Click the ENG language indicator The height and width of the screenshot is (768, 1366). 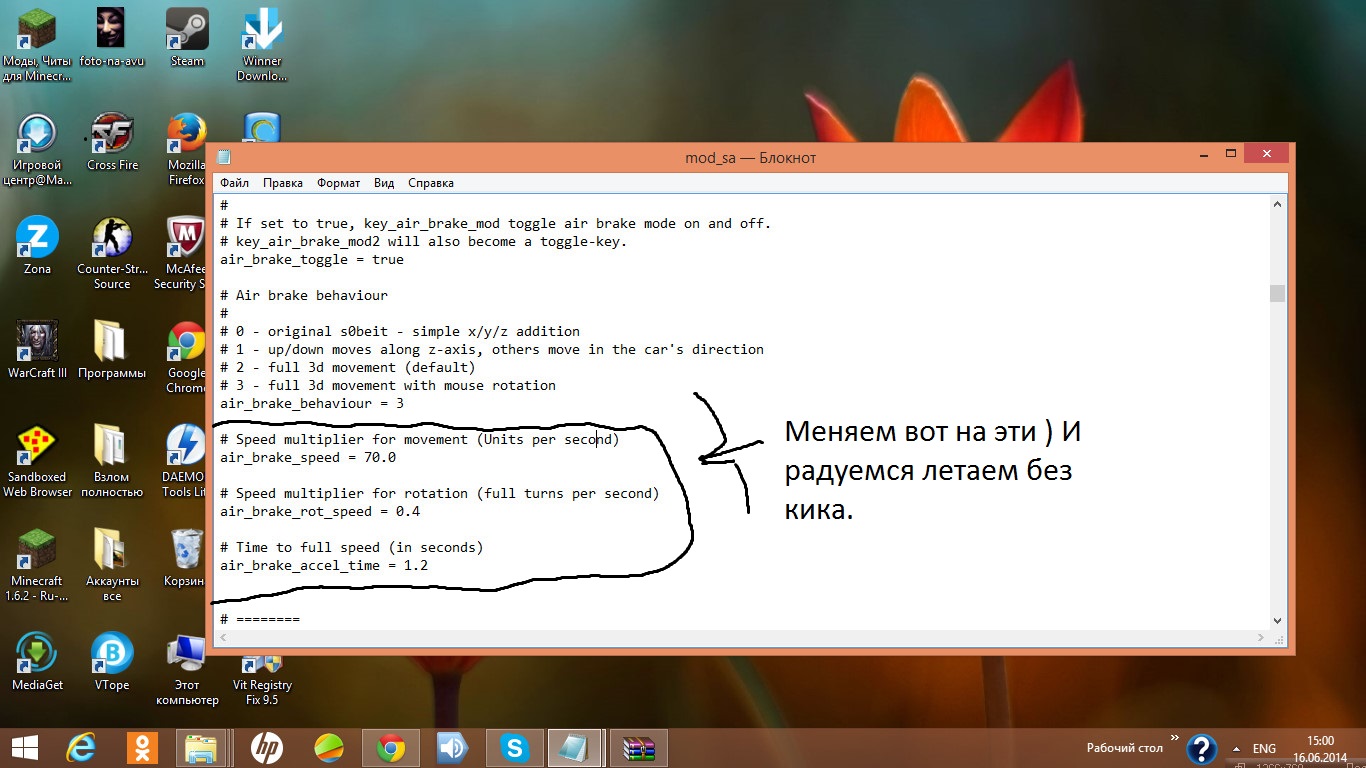click(x=1264, y=749)
